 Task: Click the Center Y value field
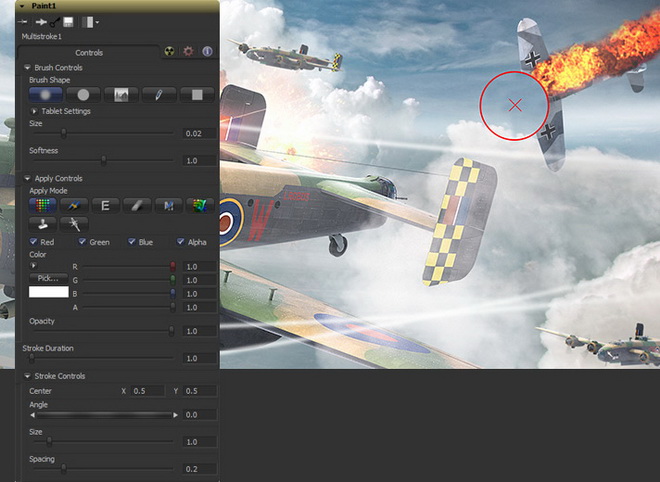[200, 391]
